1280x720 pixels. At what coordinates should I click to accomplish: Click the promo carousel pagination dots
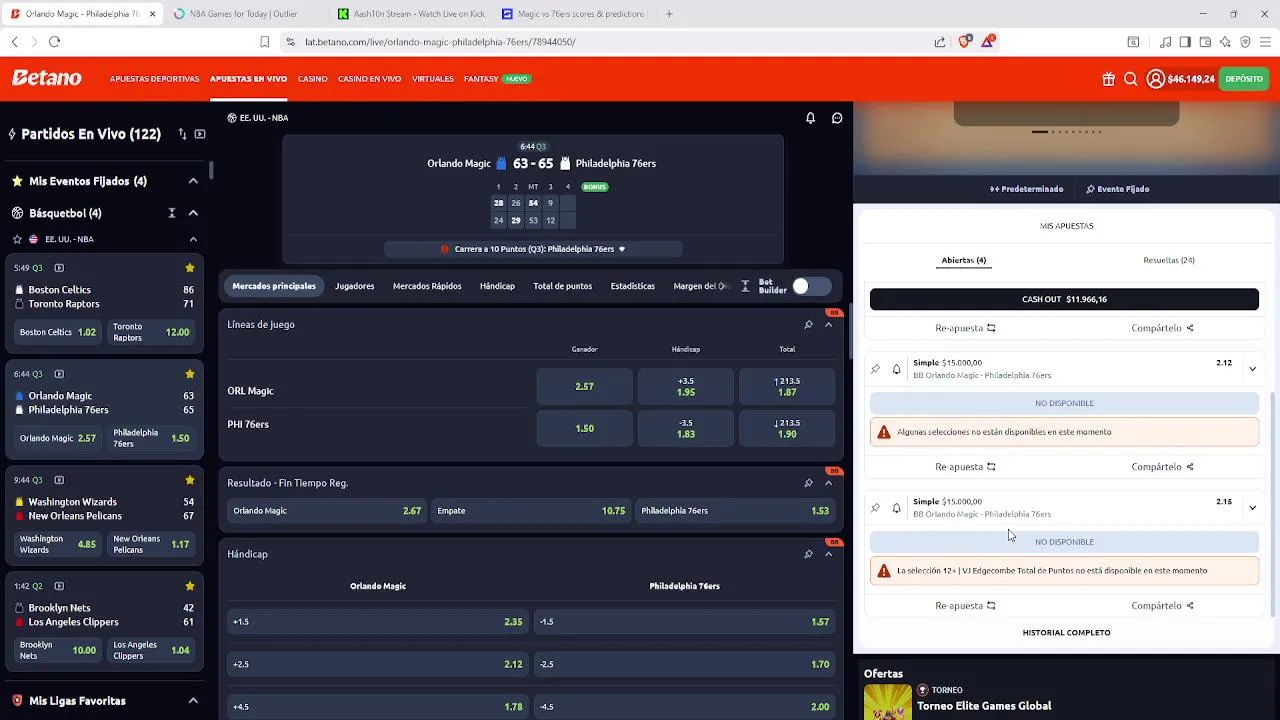(x=1066, y=132)
